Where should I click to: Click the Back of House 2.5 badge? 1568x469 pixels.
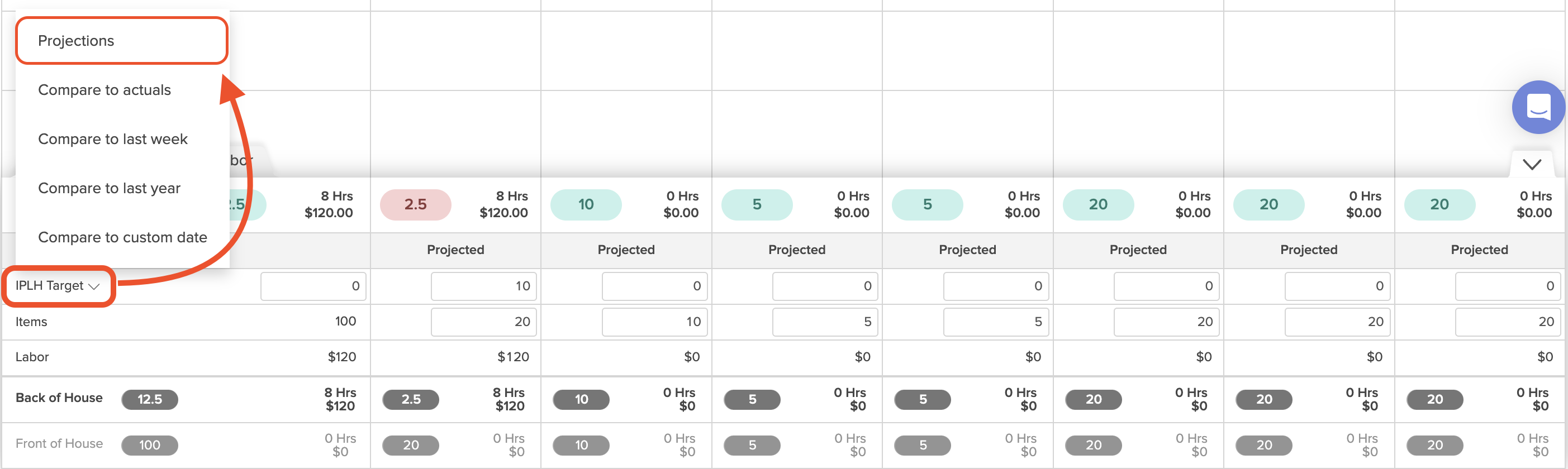point(411,399)
